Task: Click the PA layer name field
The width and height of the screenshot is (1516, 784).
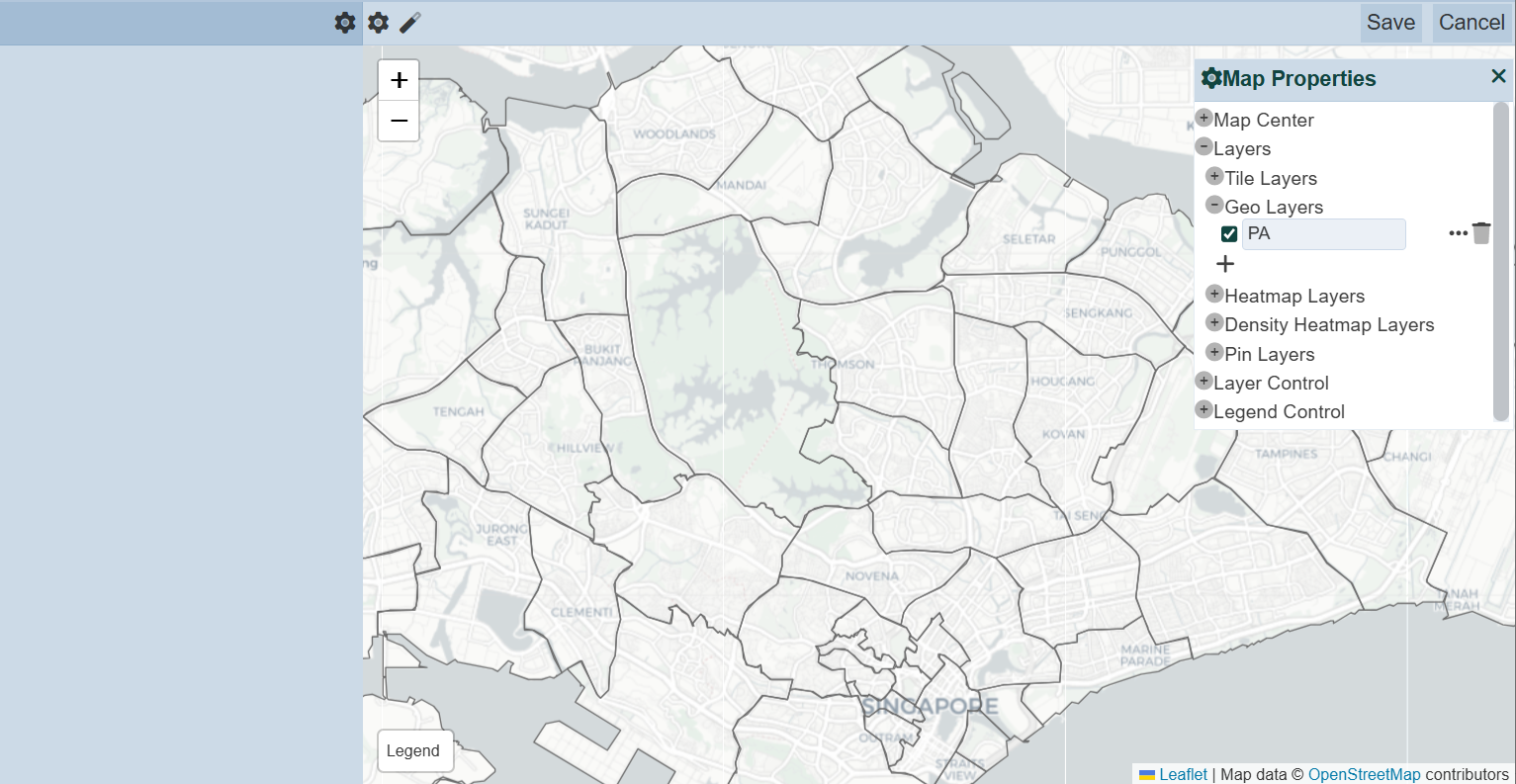Action: 1323,234
